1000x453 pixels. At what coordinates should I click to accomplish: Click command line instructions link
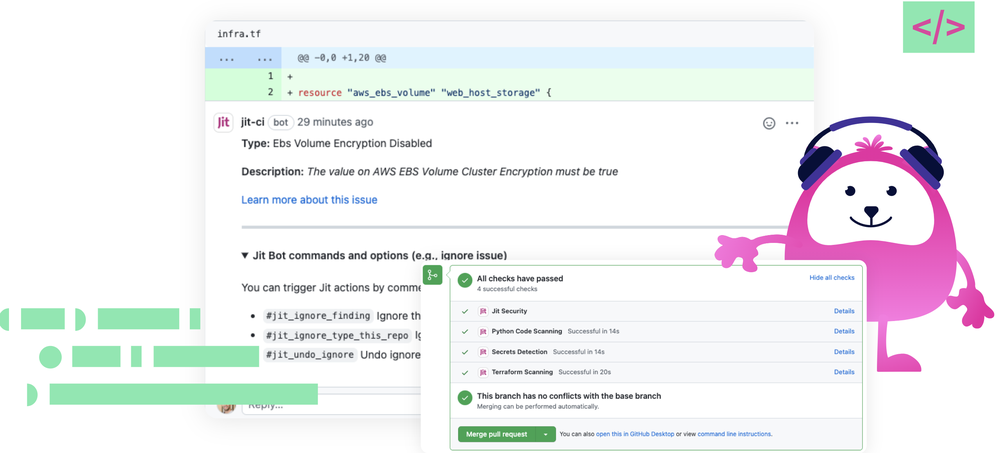tap(734, 434)
